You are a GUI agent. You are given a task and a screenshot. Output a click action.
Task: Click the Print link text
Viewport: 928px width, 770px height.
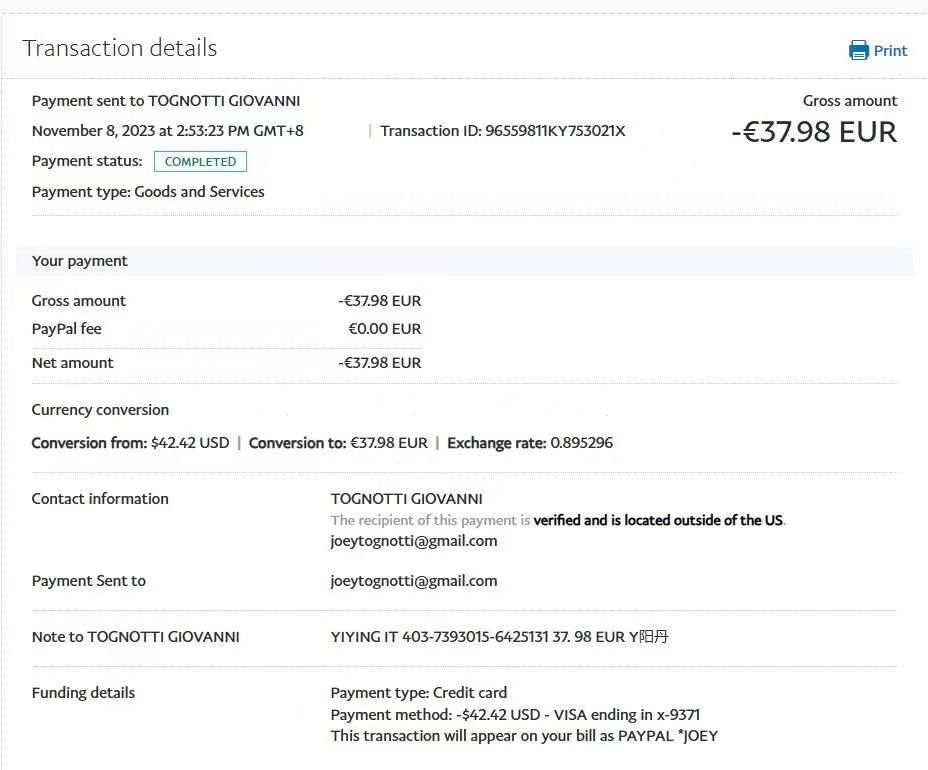click(x=890, y=51)
